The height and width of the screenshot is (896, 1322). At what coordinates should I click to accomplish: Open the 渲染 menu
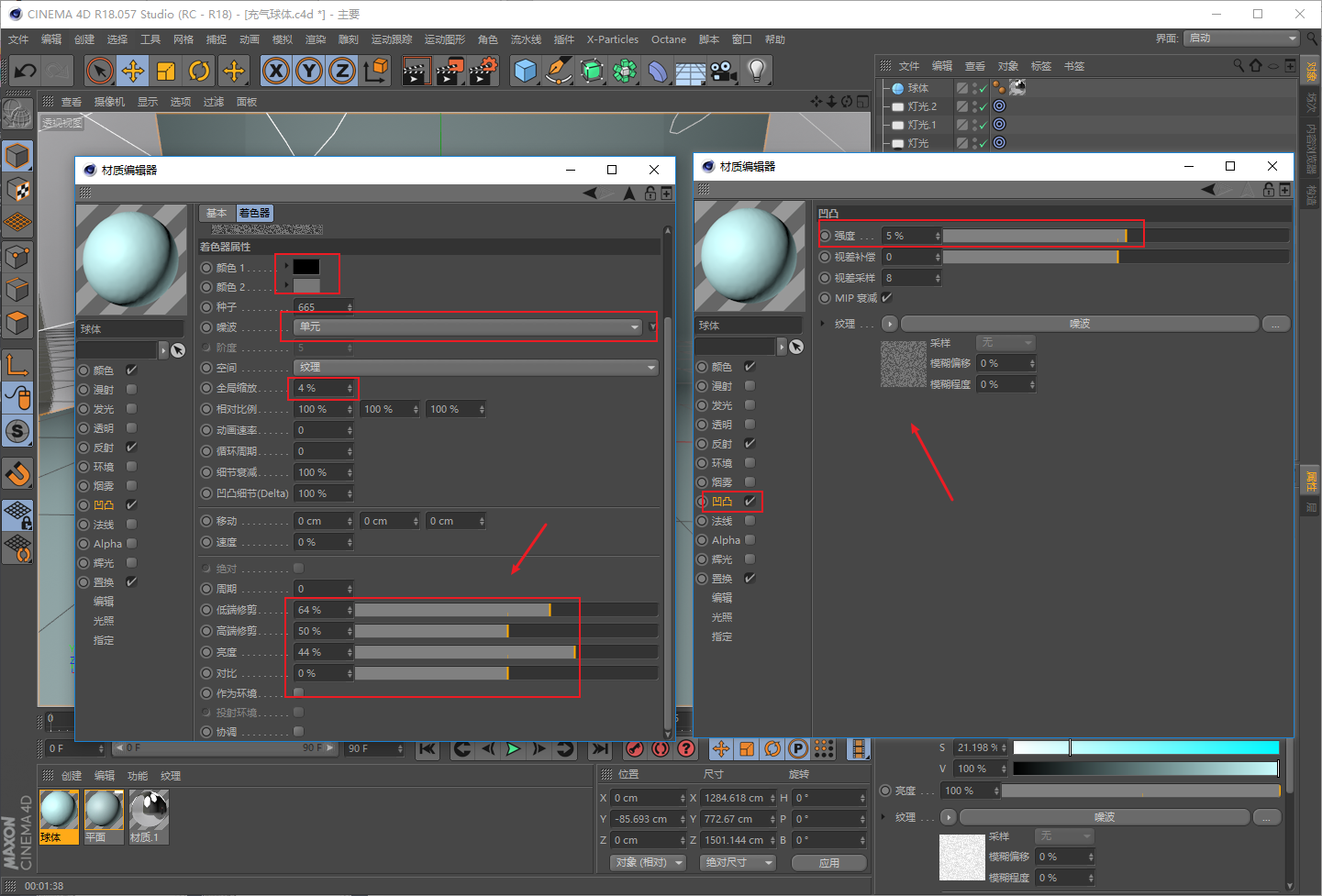(316, 39)
